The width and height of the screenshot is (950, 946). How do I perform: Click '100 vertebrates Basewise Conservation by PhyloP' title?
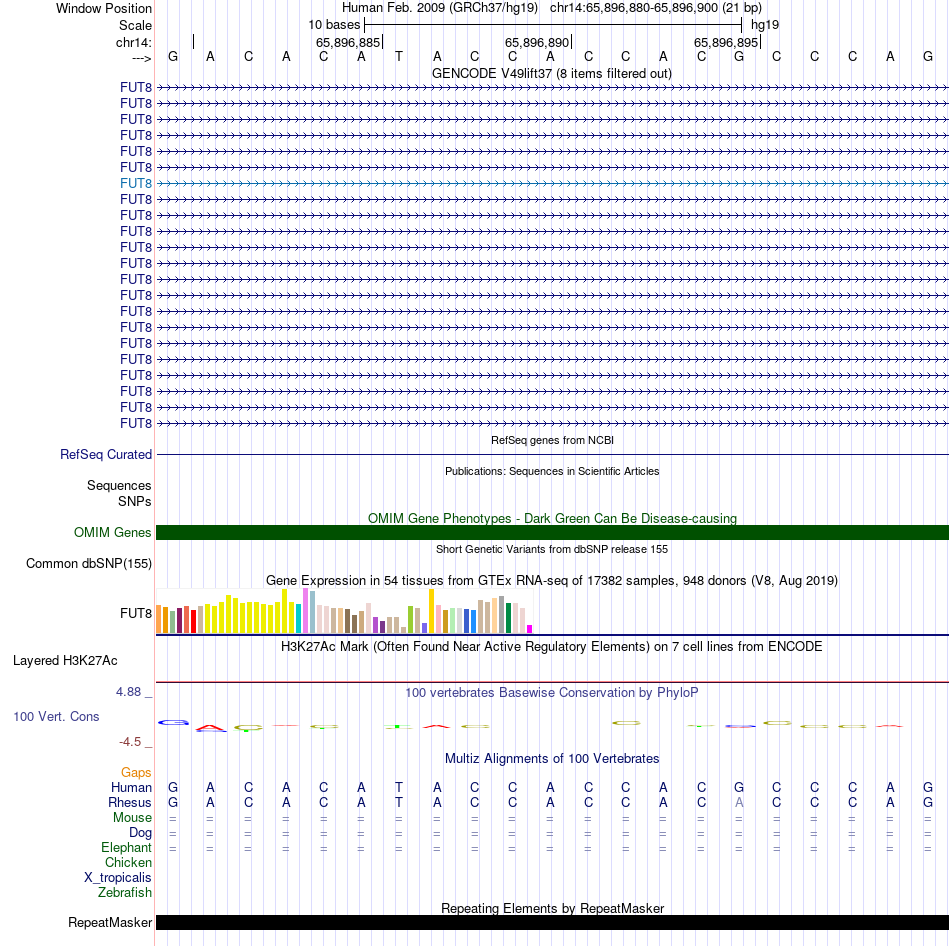tap(552, 692)
